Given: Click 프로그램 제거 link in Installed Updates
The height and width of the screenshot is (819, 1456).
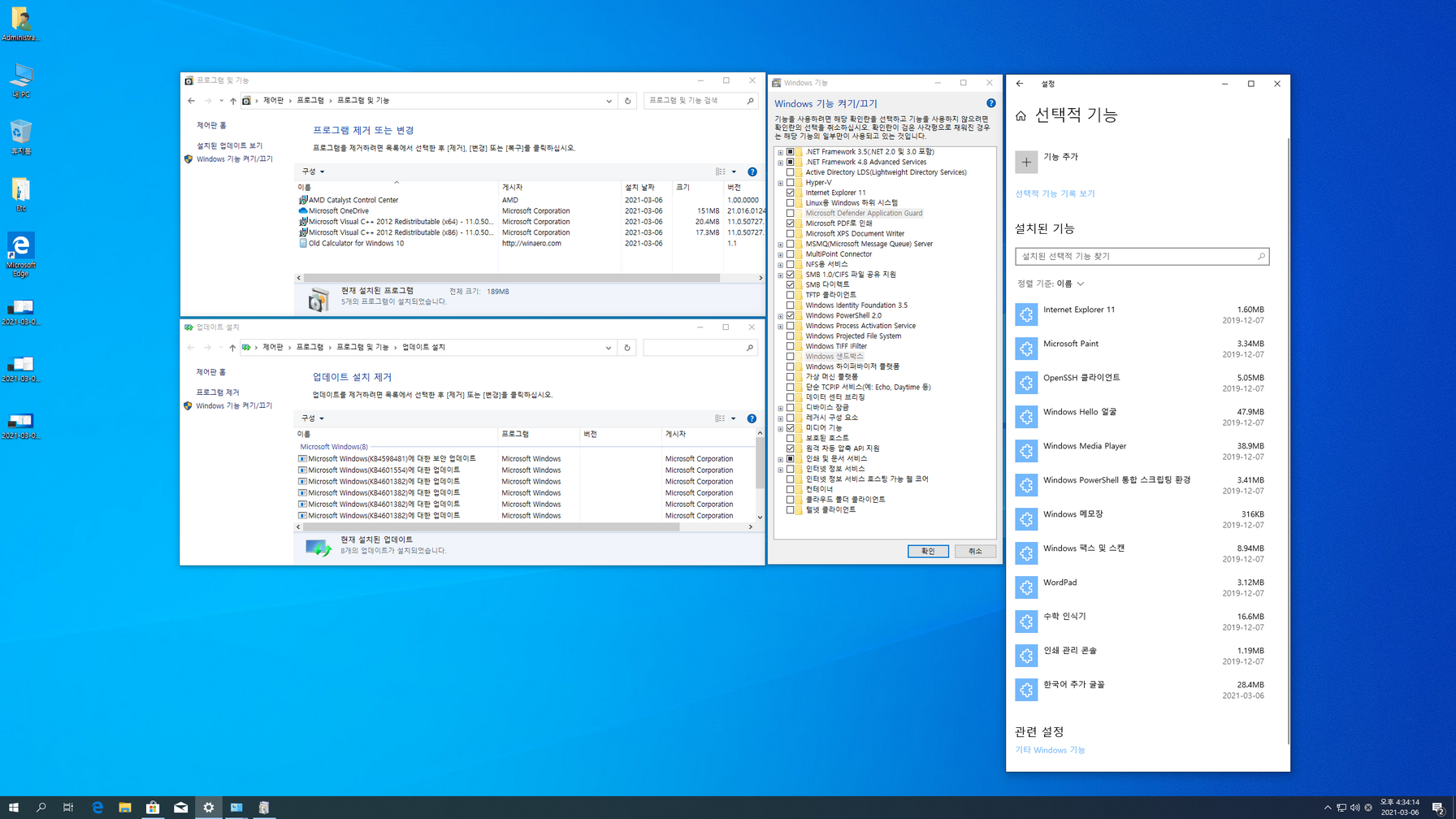Looking at the screenshot, I should 218,392.
